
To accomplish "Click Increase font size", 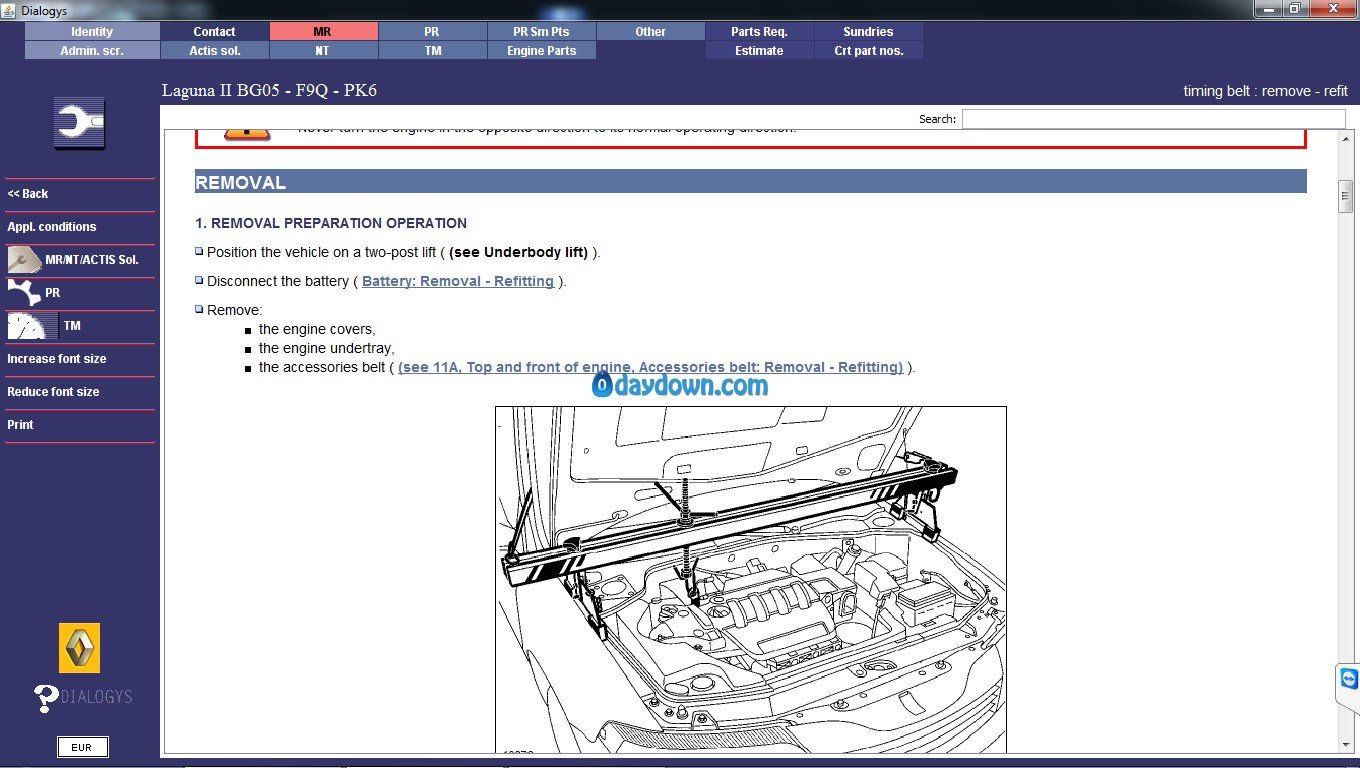I will tap(56, 359).
